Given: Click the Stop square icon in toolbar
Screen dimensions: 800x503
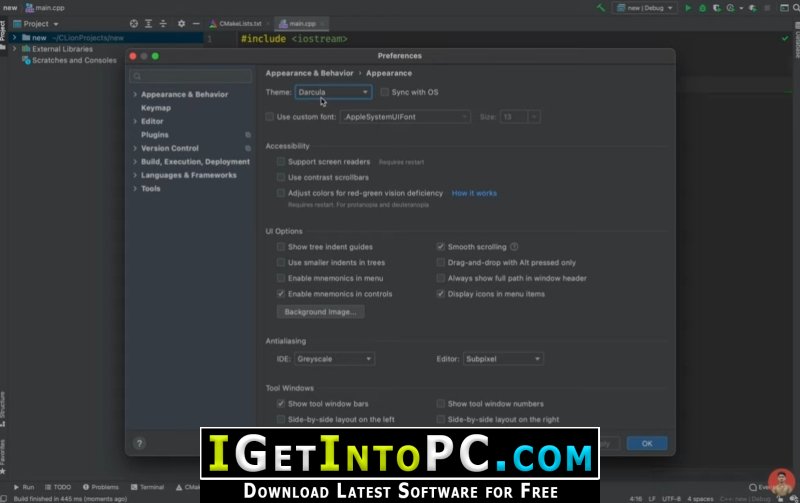Looking at the screenshot, I should 767,8.
